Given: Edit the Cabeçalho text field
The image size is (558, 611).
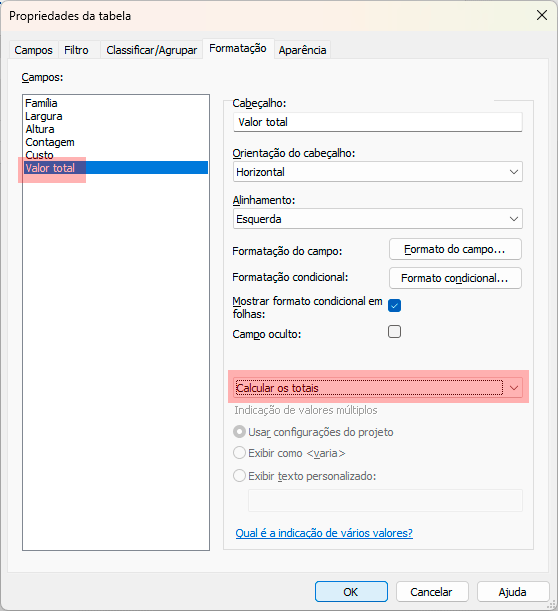Looking at the screenshot, I should tap(378, 122).
